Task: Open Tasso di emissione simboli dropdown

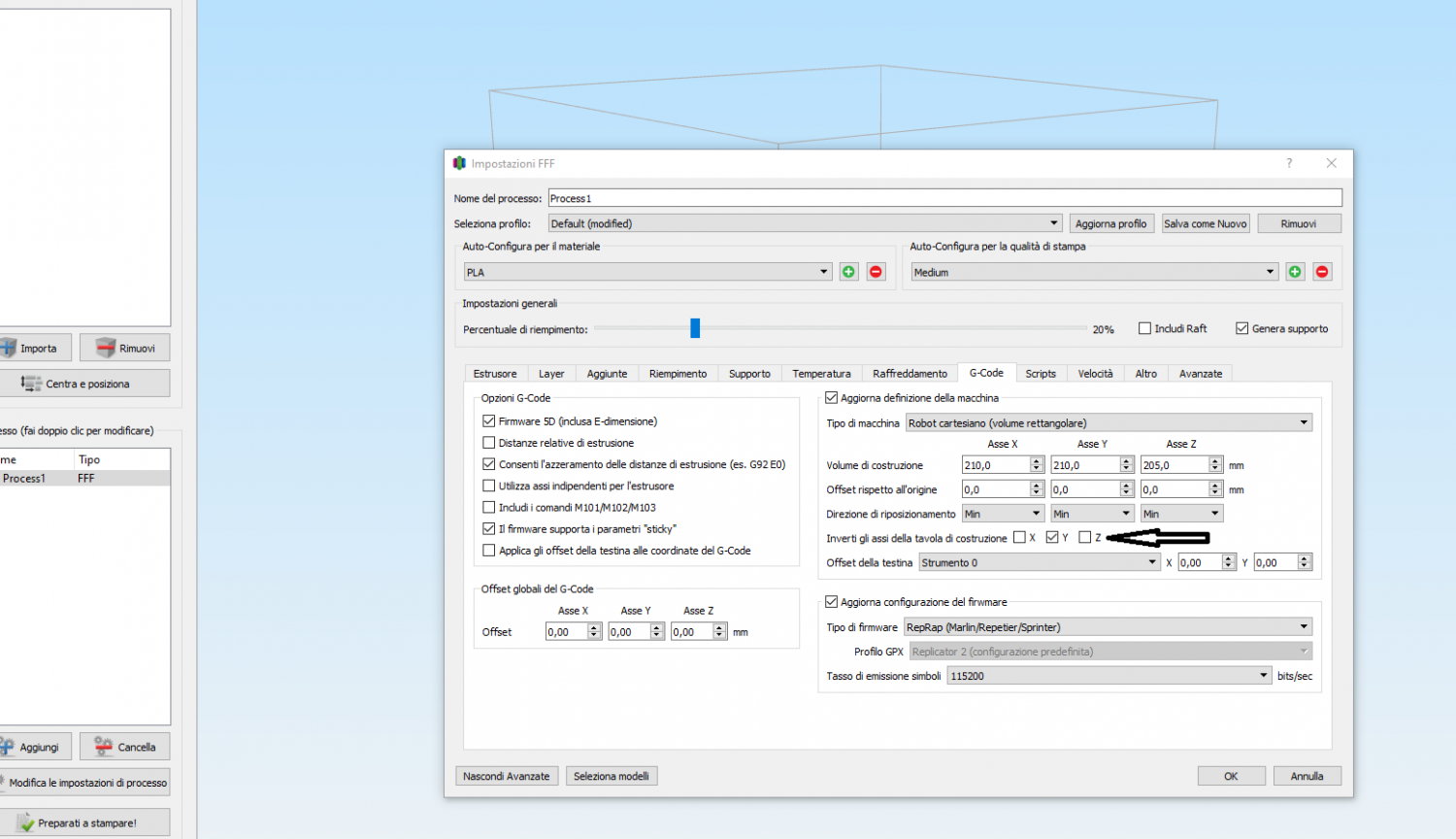Action: tap(1109, 676)
